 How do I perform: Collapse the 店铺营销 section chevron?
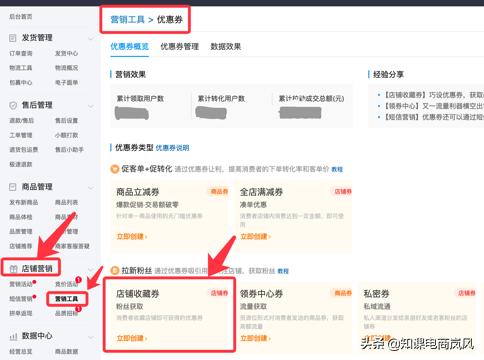[91, 269]
